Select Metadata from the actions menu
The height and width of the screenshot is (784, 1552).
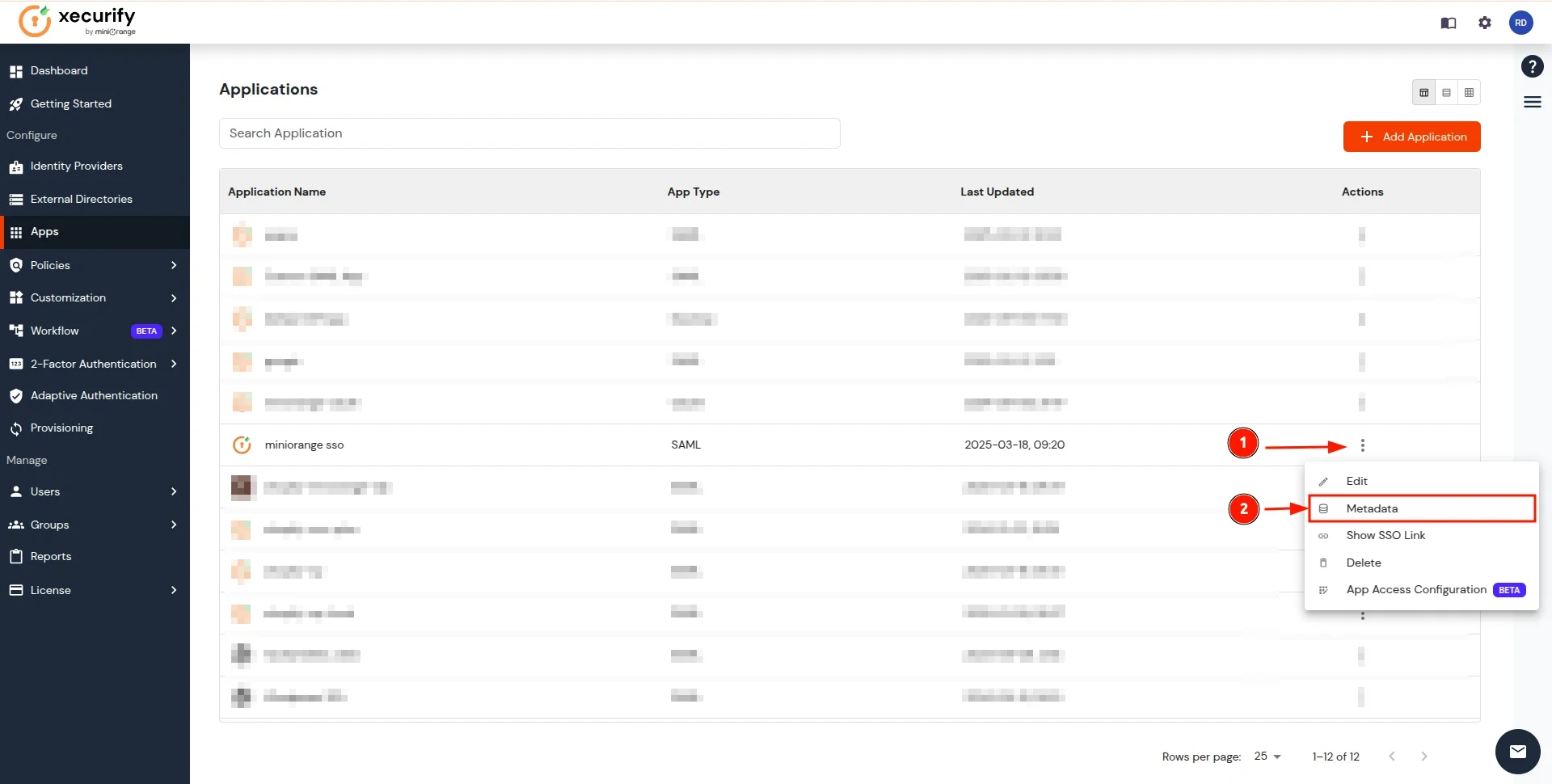[1372, 508]
